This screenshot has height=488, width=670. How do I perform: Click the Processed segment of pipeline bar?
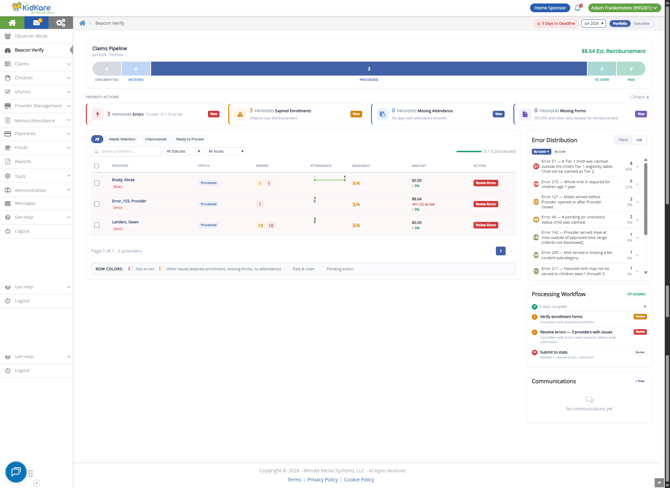(369, 69)
